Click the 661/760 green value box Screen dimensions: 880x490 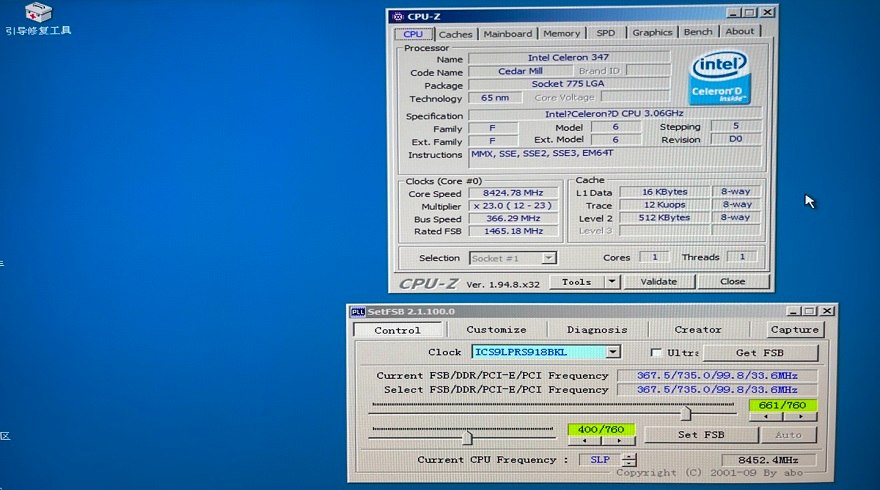click(x=782, y=405)
